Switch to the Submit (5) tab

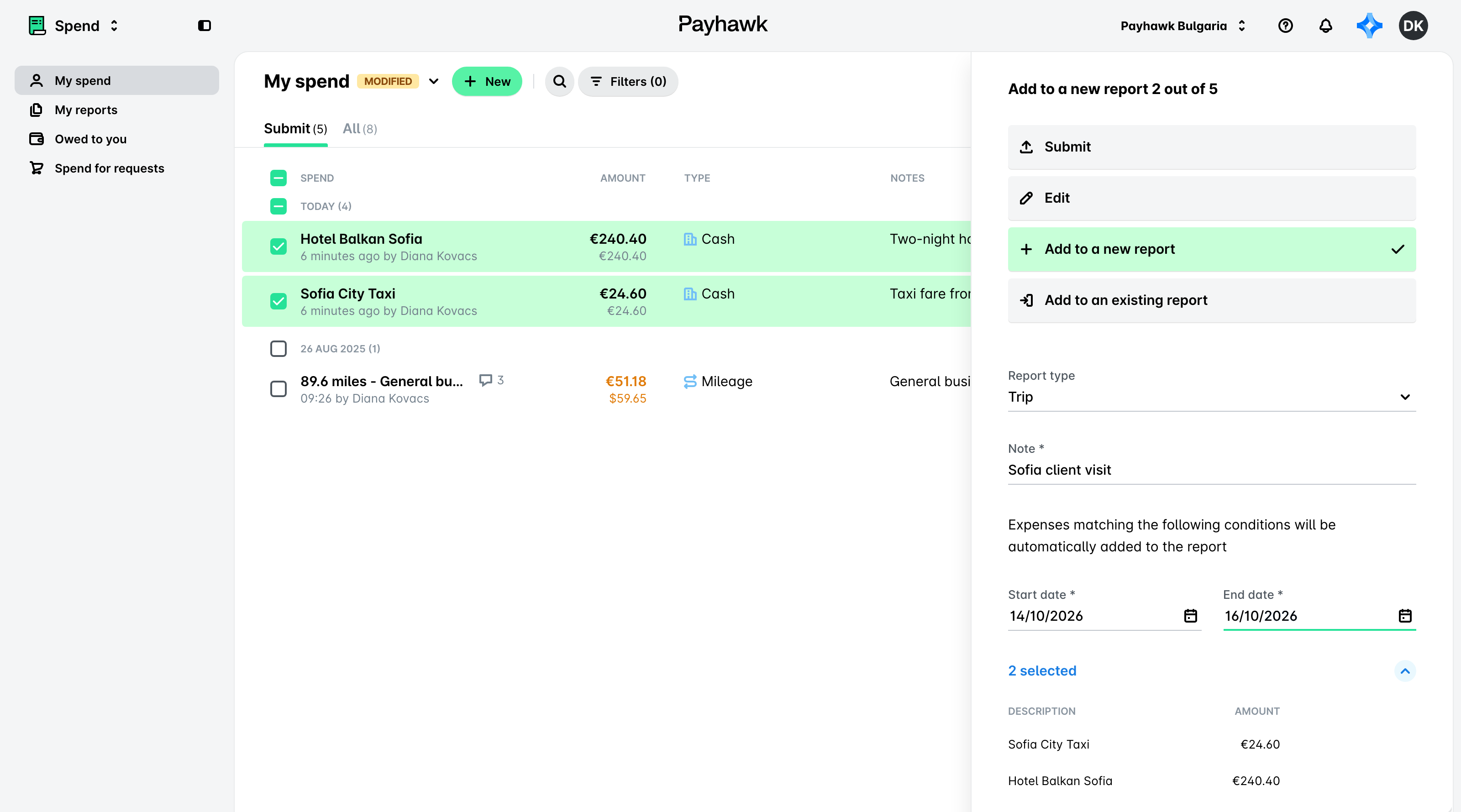295,129
